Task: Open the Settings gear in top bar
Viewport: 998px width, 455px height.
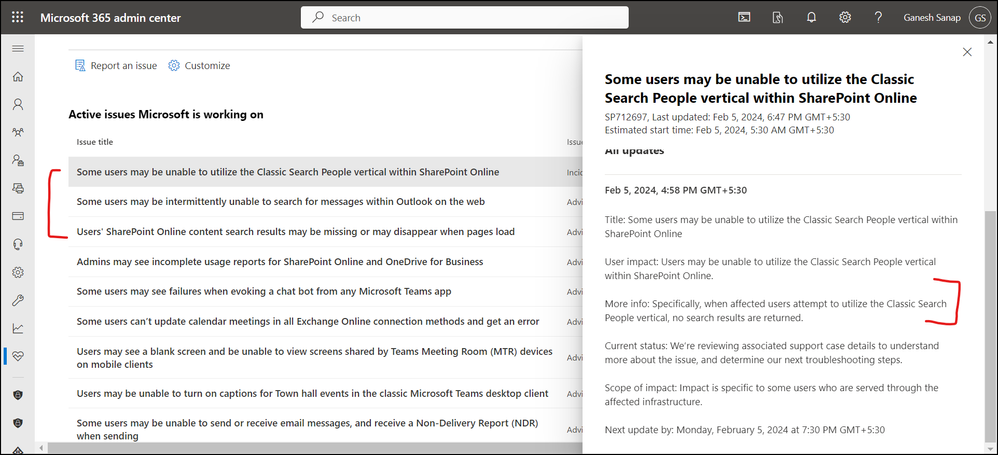Action: coord(845,17)
